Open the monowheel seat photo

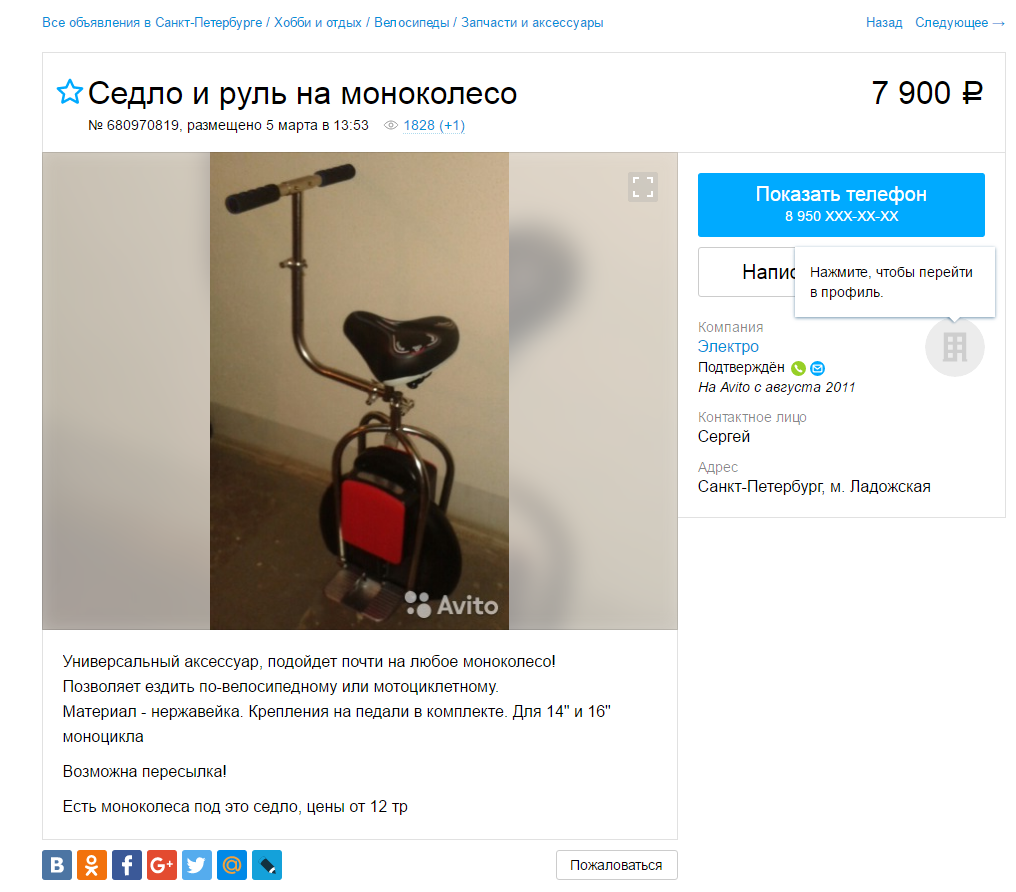point(360,391)
